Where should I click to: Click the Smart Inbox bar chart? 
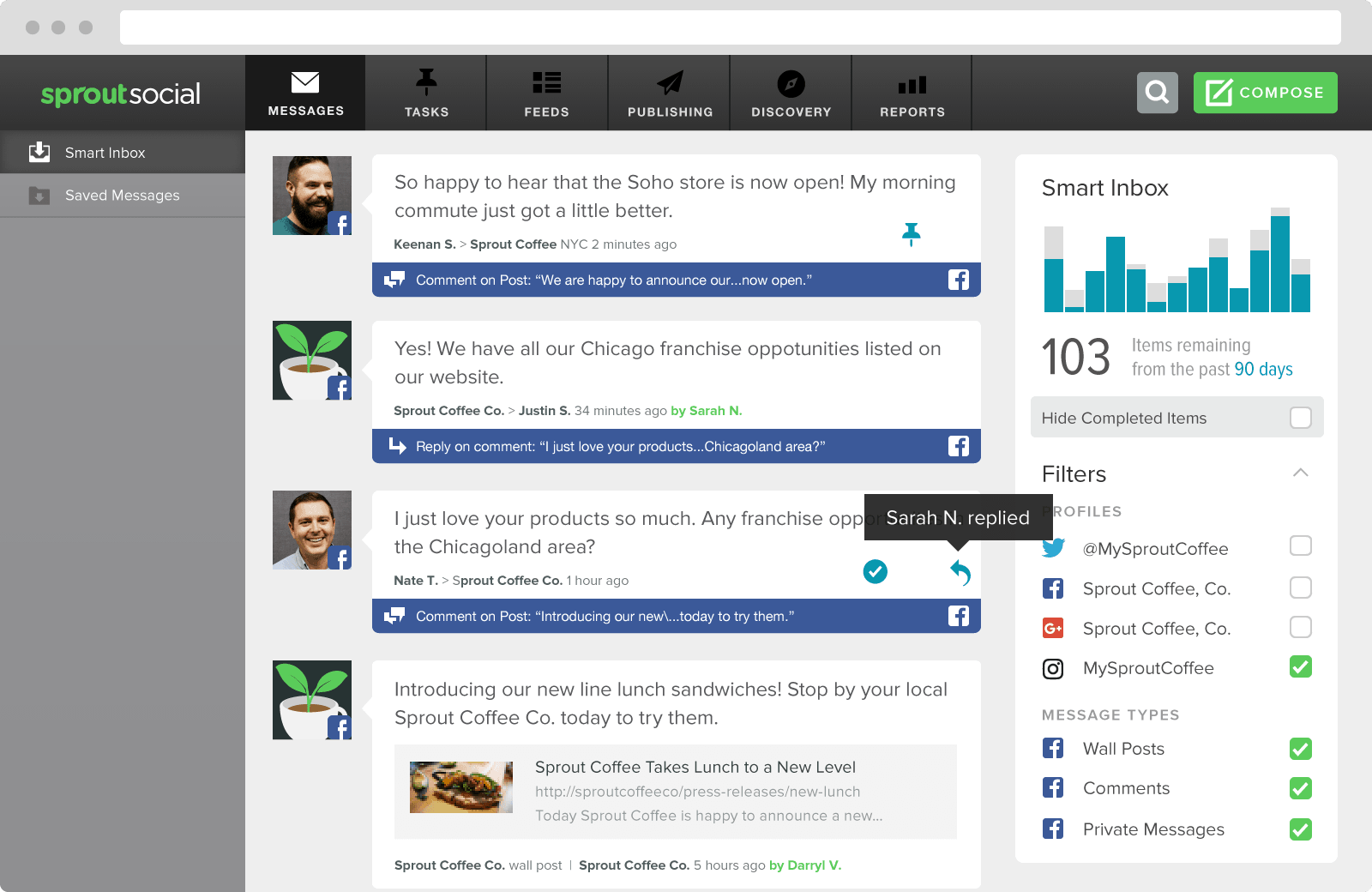(1176, 260)
